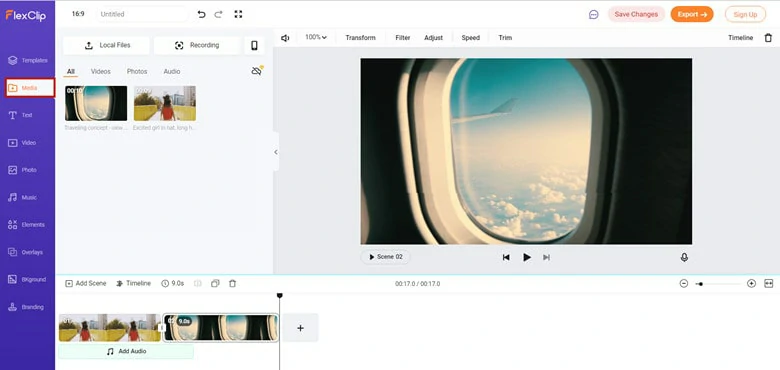Toggle the cloud sync off icon
The height and width of the screenshot is (370, 780).
click(257, 71)
